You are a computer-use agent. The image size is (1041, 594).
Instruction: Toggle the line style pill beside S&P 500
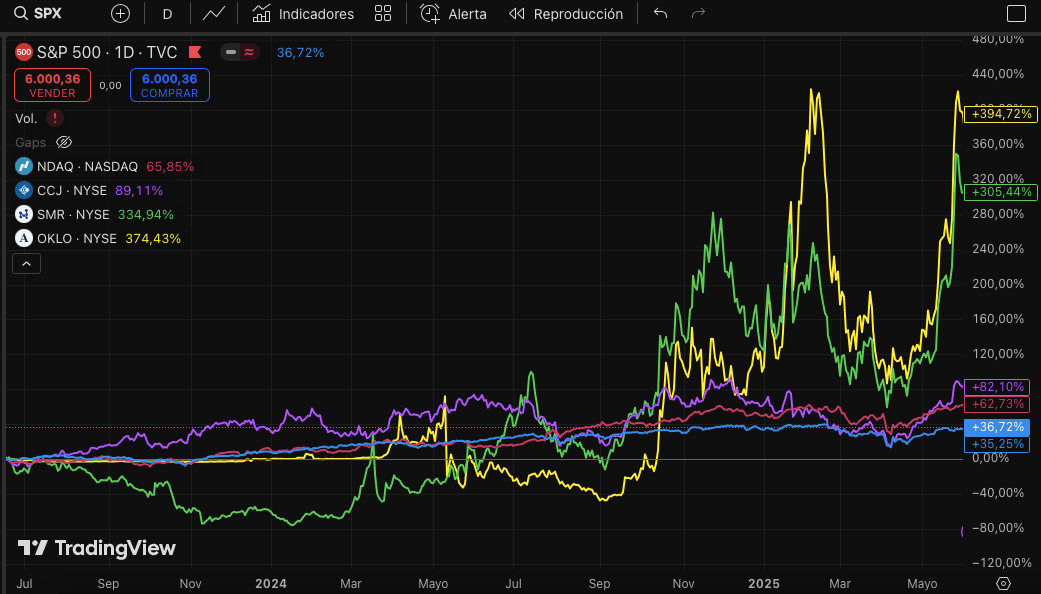(239, 52)
